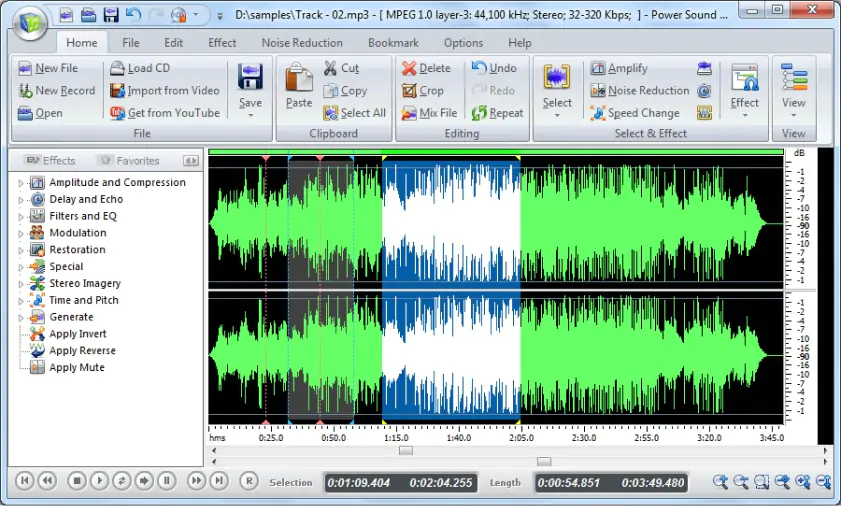Collapse the Effects side panel

coord(190,160)
